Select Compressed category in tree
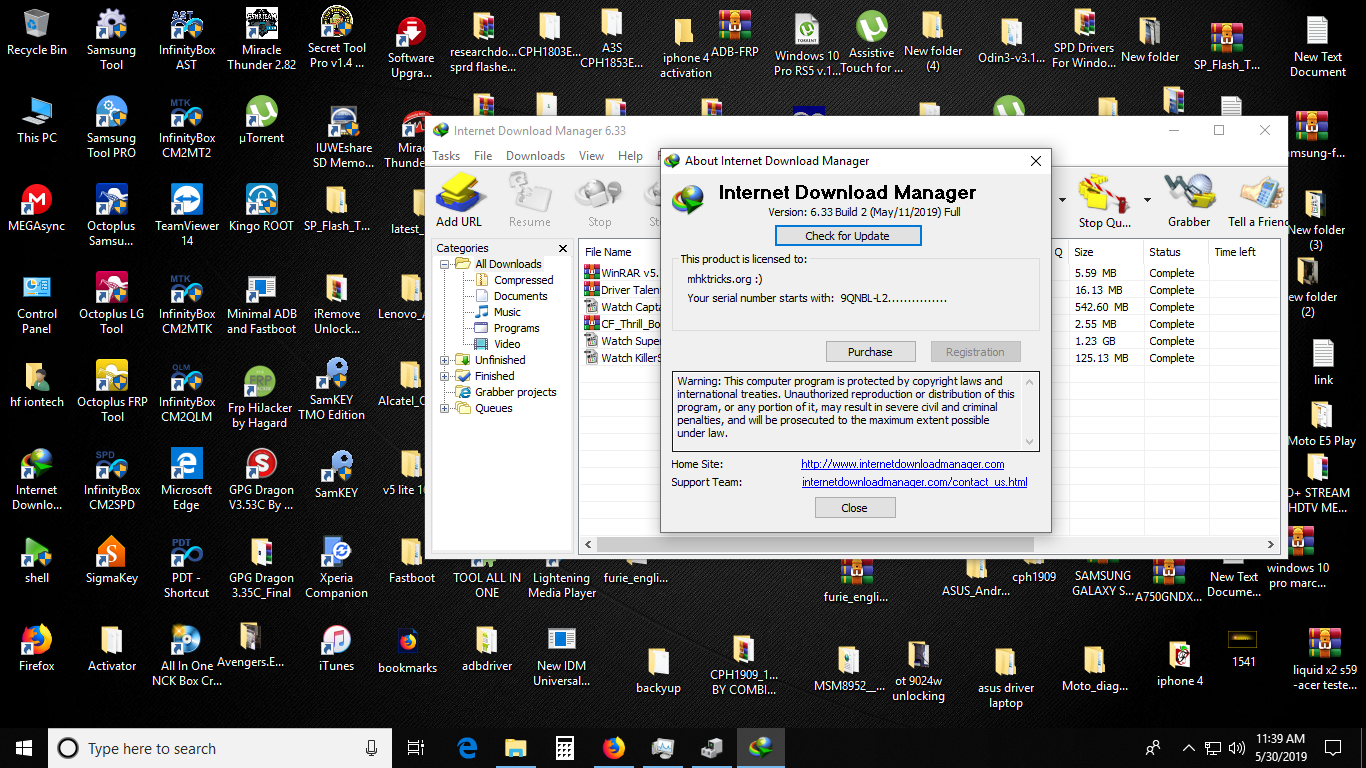This screenshot has width=1366, height=768. point(523,280)
